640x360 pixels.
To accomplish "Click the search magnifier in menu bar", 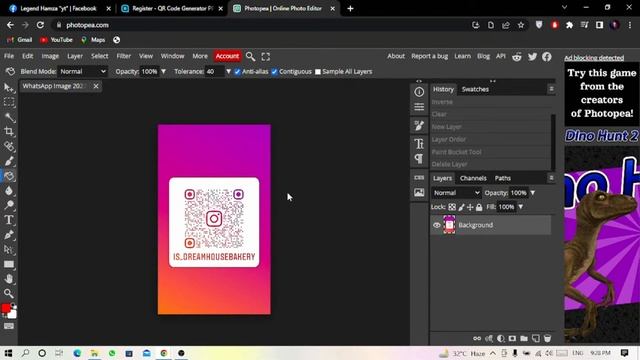I will click(251, 57).
